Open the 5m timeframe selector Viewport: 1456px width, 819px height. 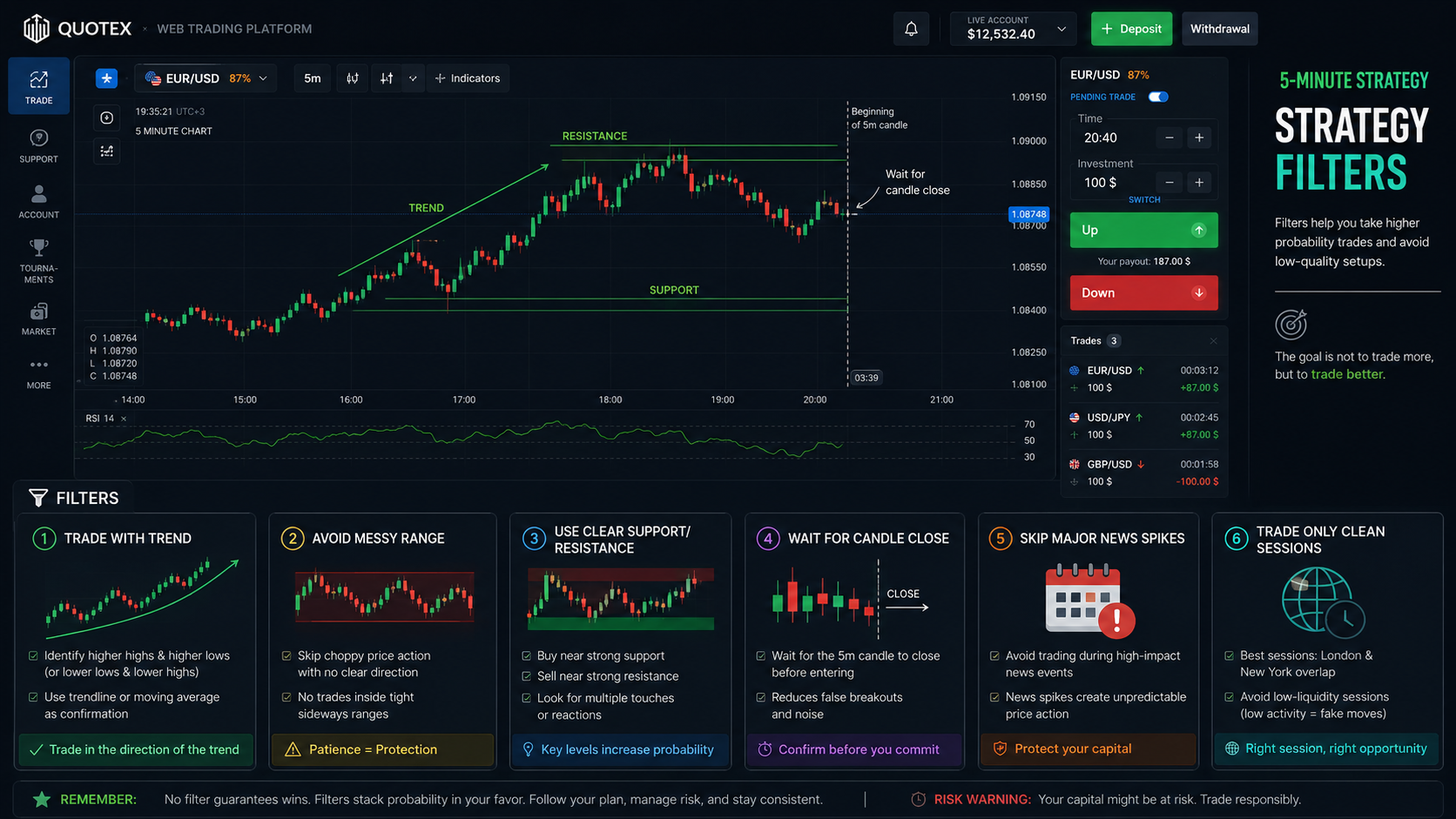312,78
